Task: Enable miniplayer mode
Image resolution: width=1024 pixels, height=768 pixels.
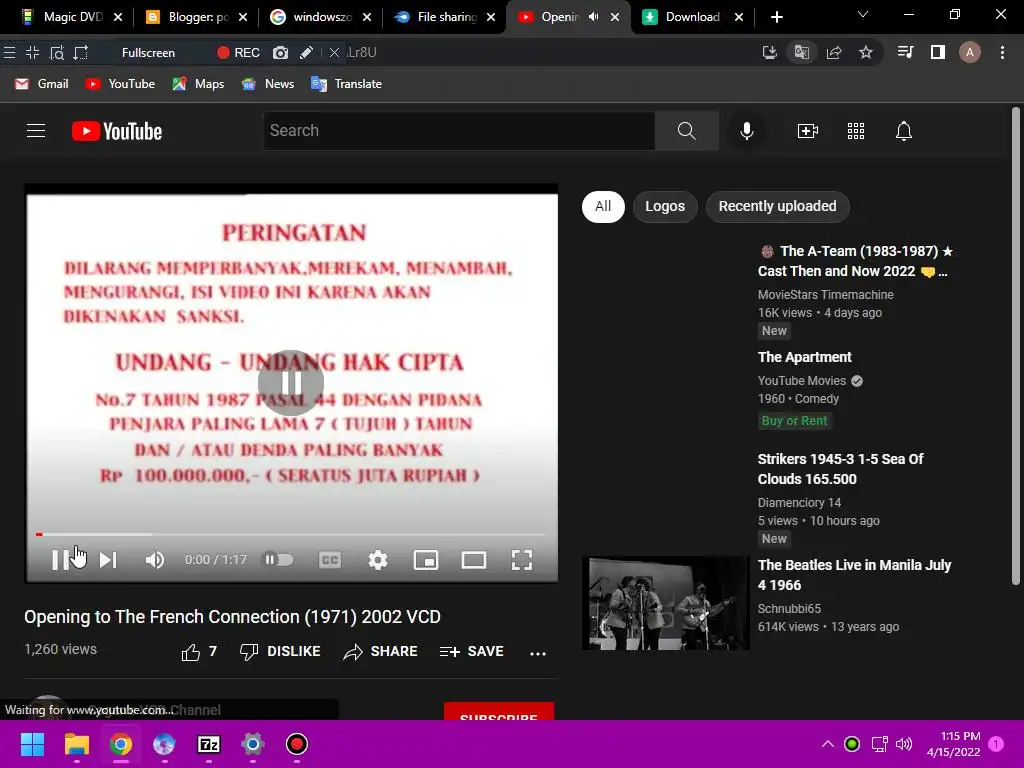Action: point(426,560)
